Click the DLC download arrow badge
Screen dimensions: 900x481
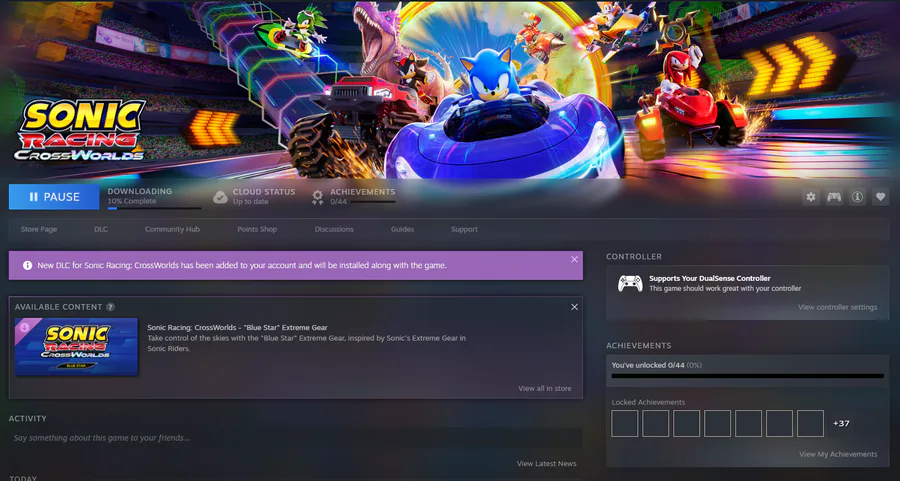24,328
